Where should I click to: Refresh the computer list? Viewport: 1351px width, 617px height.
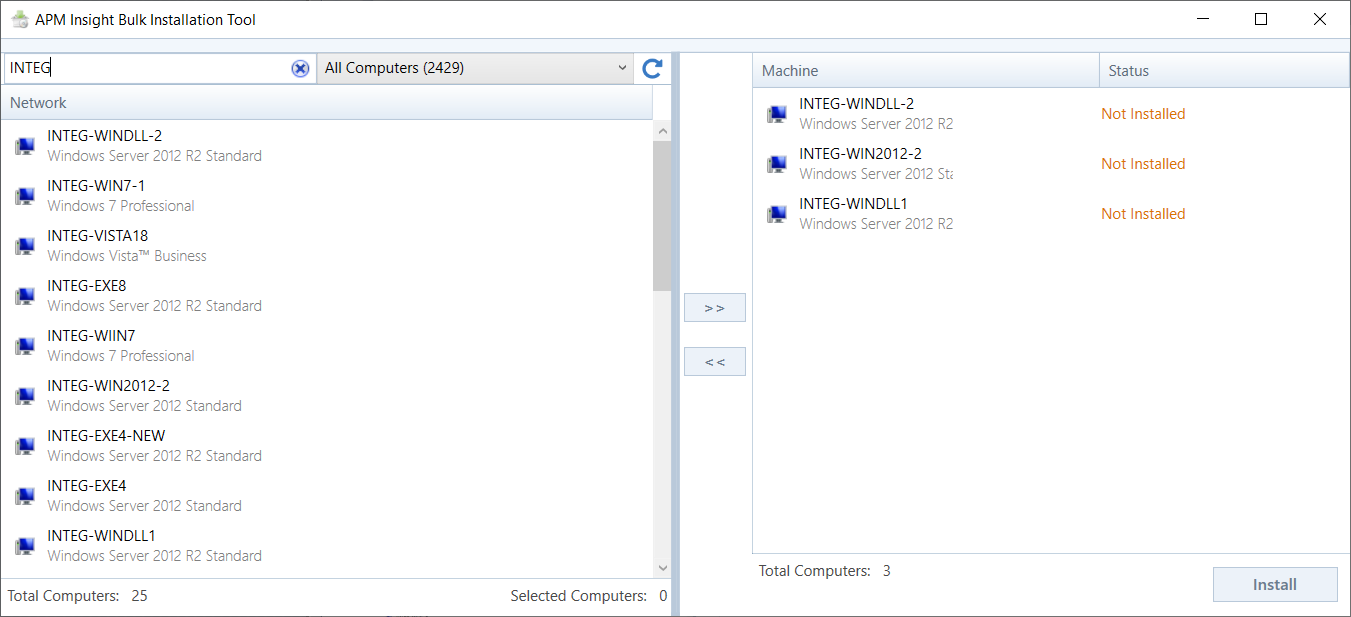point(652,68)
